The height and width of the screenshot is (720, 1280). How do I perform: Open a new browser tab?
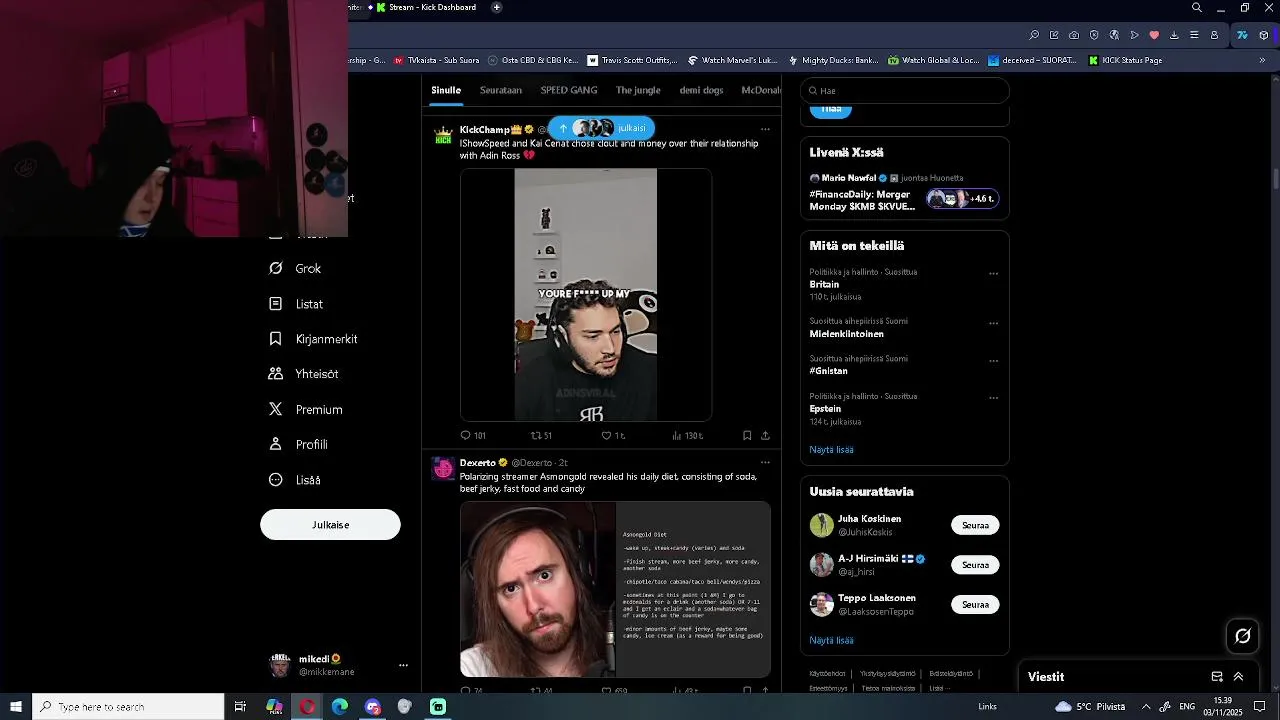497,7
